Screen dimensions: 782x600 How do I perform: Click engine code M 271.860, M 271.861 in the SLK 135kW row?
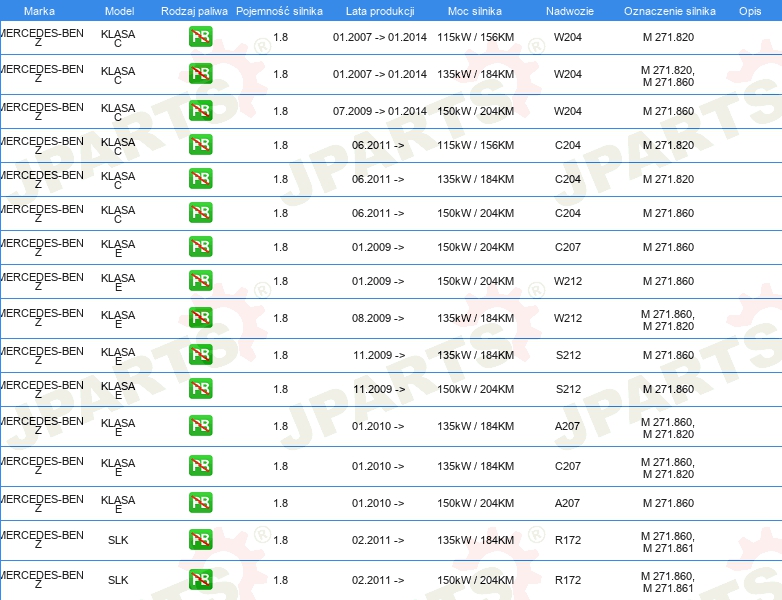click(668, 542)
